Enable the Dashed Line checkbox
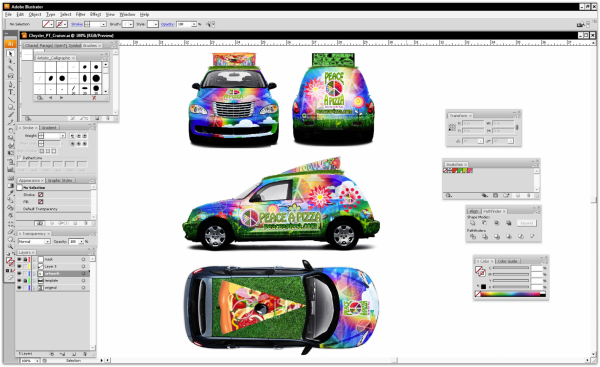 pos(19,158)
